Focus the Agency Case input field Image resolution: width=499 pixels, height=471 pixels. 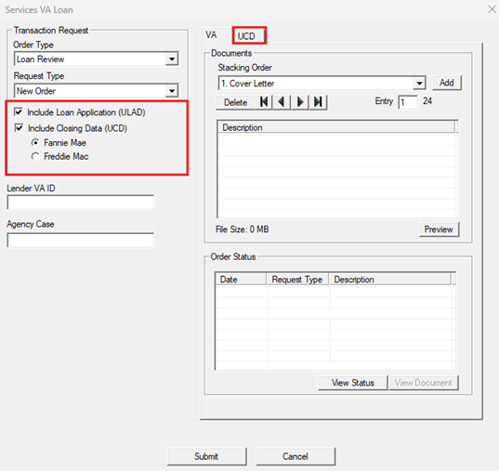(80, 240)
